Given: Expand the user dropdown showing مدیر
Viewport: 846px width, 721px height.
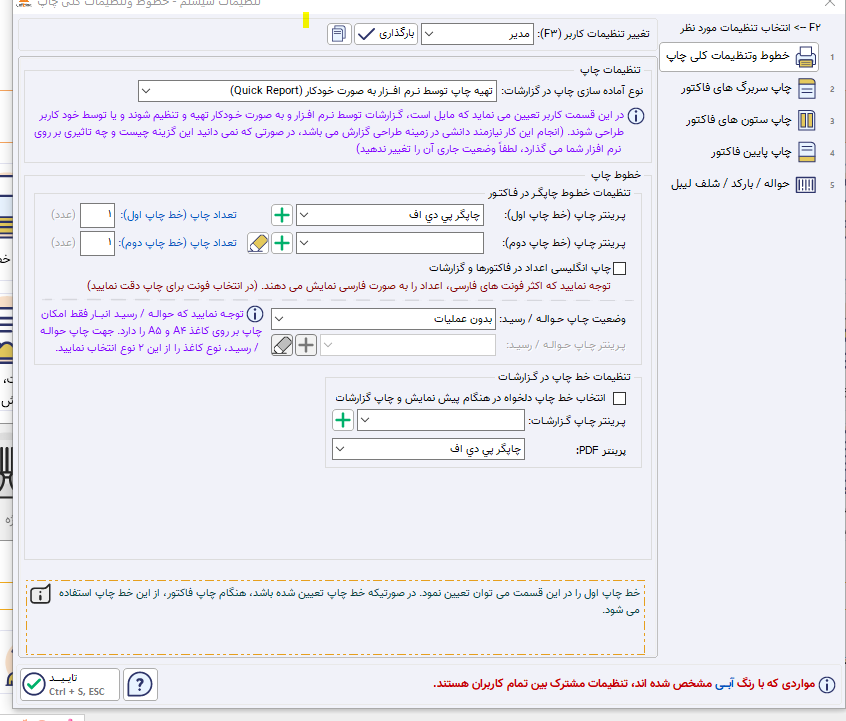Looking at the screenshot, I should pyautogui.click(x=477, y=34).
